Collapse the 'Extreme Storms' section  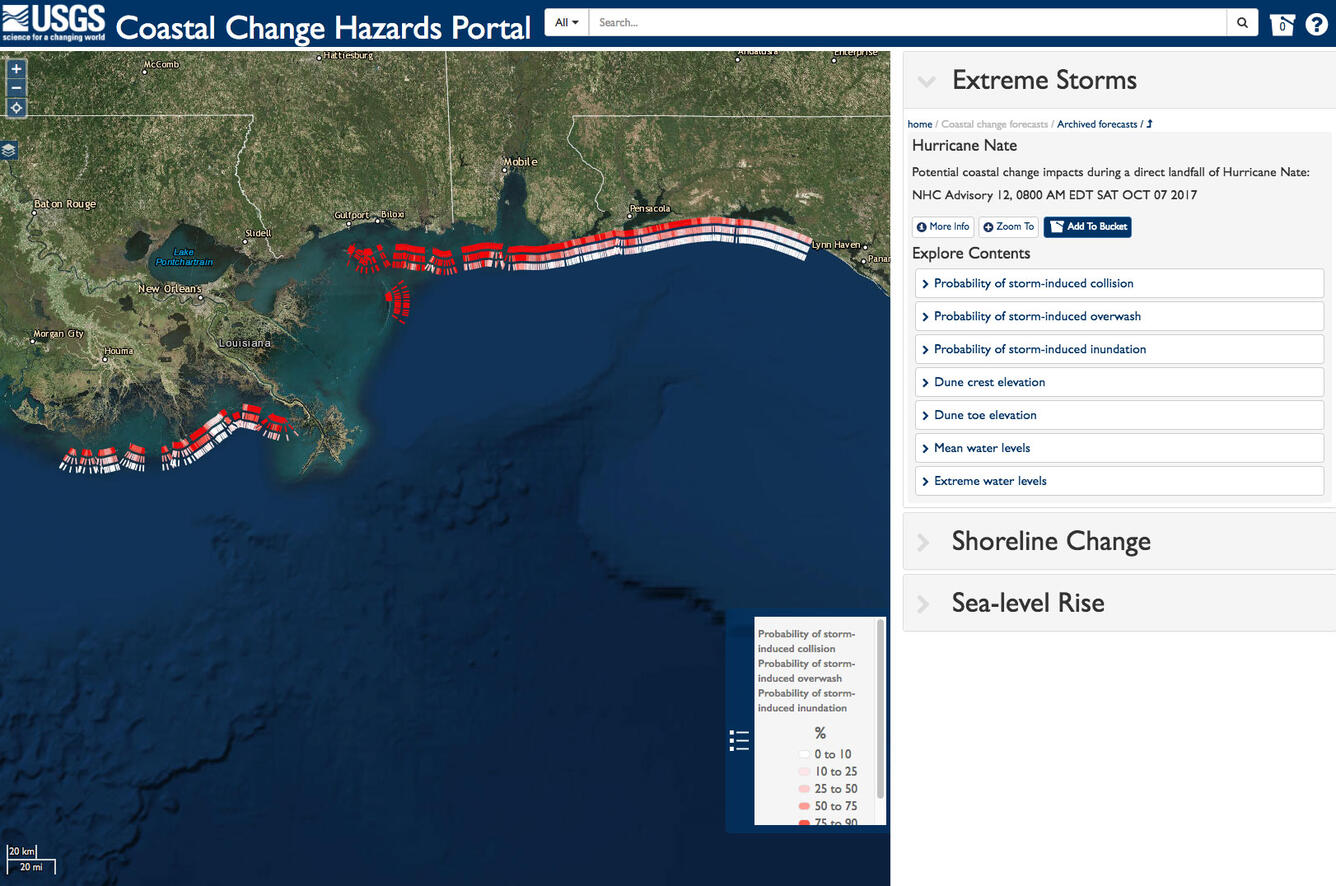925,81
